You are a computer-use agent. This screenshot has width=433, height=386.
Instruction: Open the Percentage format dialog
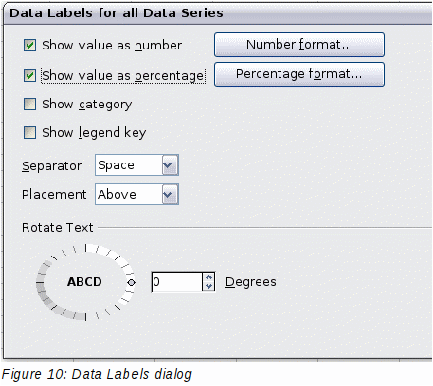click(x=299, y=74)
